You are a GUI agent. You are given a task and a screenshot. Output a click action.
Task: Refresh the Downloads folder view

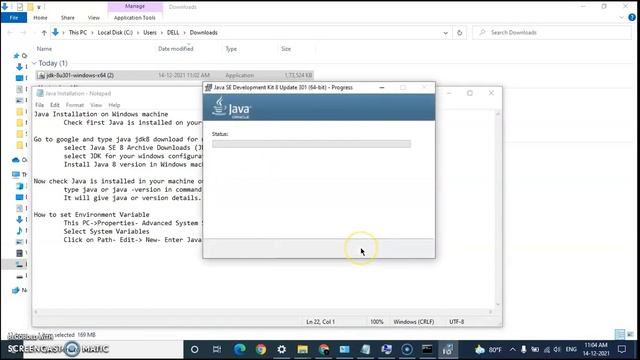click(460, 33)
